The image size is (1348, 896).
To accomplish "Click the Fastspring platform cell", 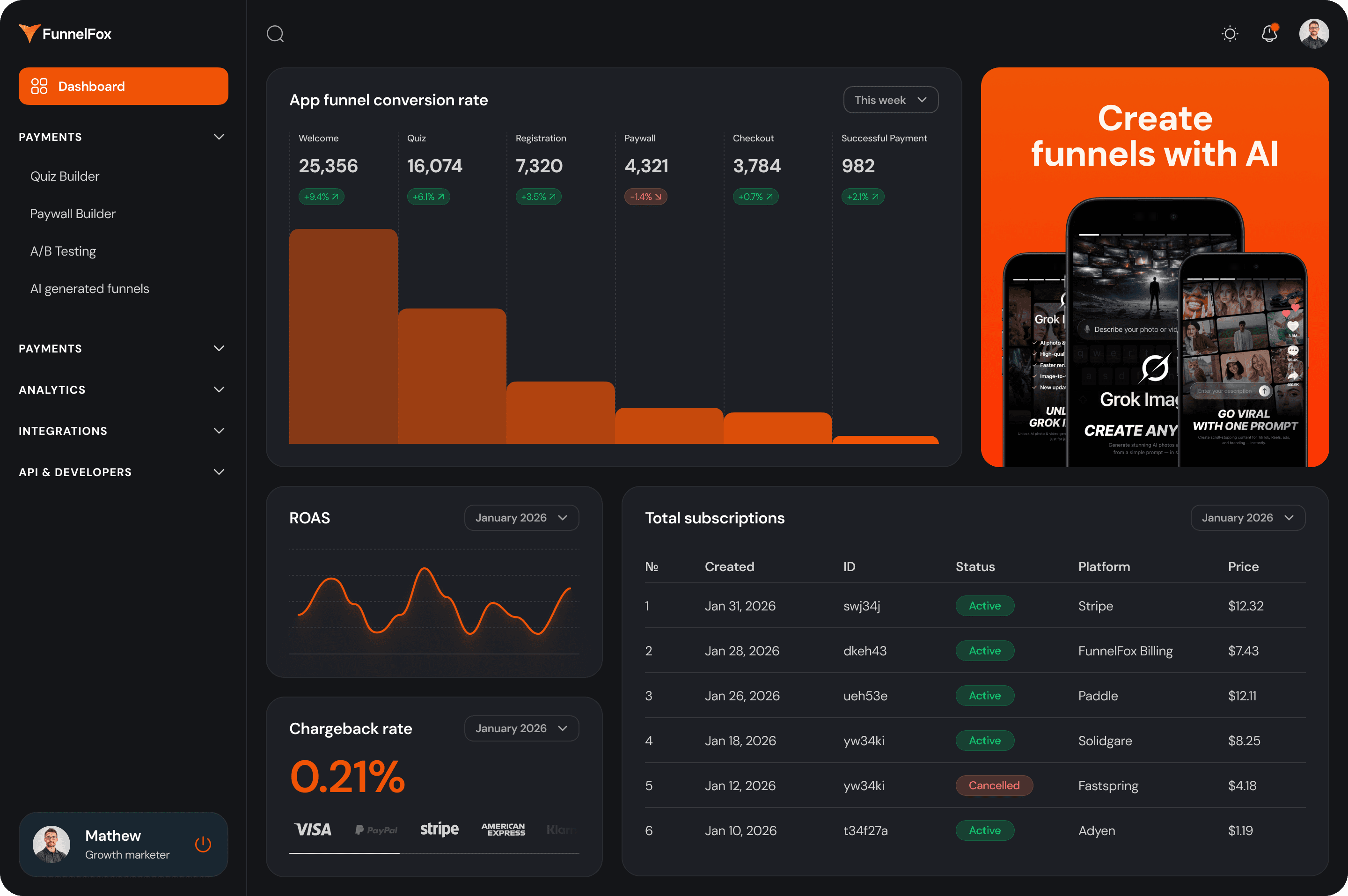I will (1108, 786).
